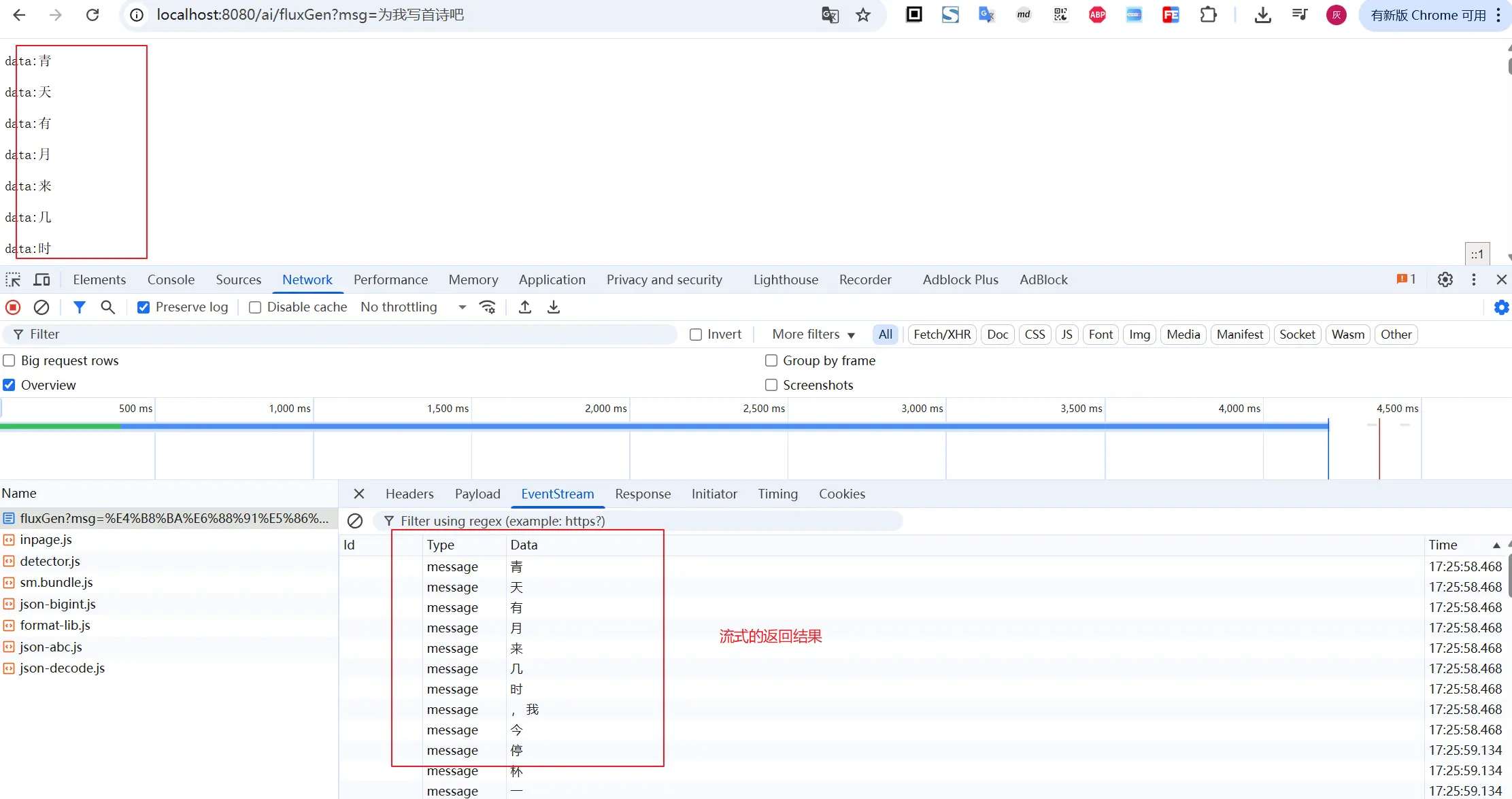Switch to the Console tab
This screenshot has width=1512, height=799.
tap(171, 279)
